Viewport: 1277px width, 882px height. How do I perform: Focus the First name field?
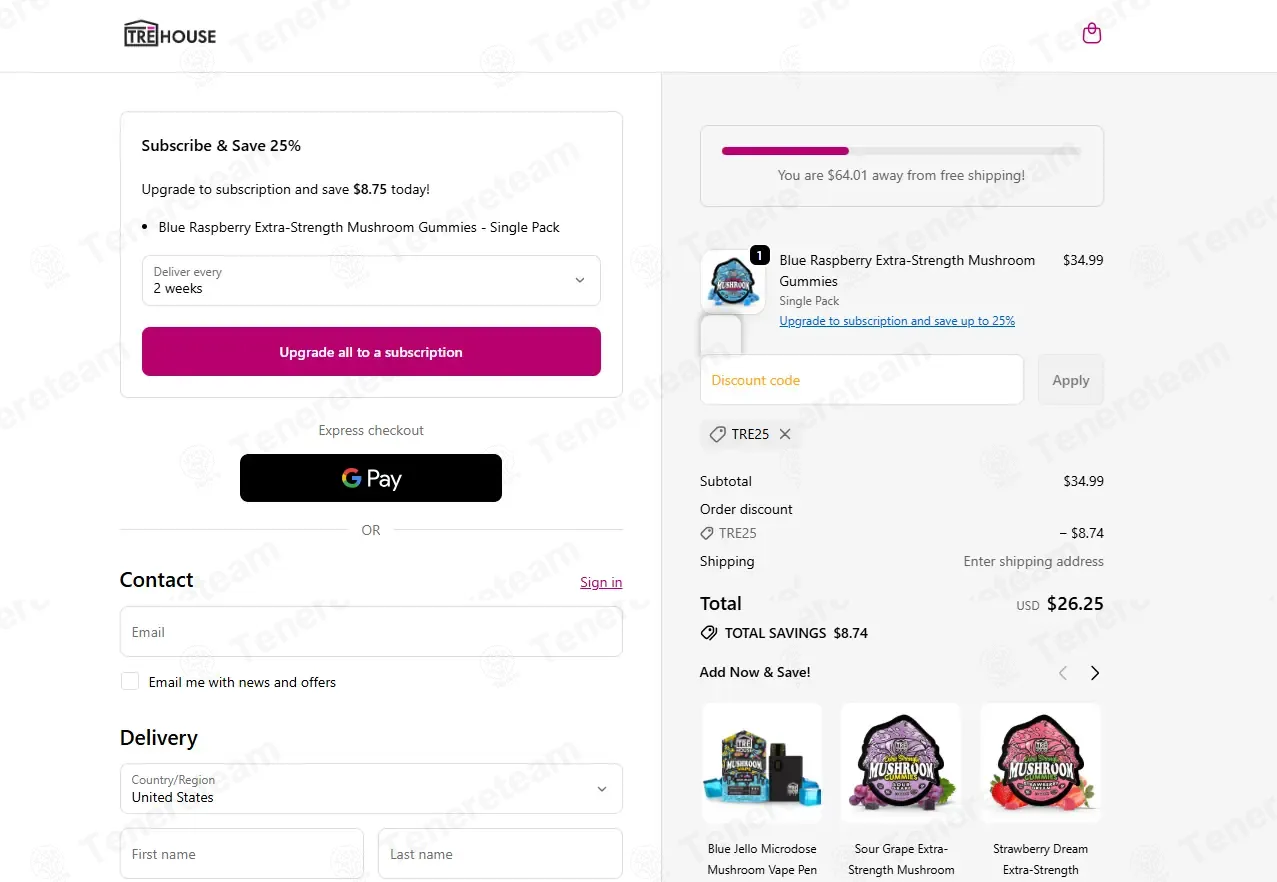point(241,854)
